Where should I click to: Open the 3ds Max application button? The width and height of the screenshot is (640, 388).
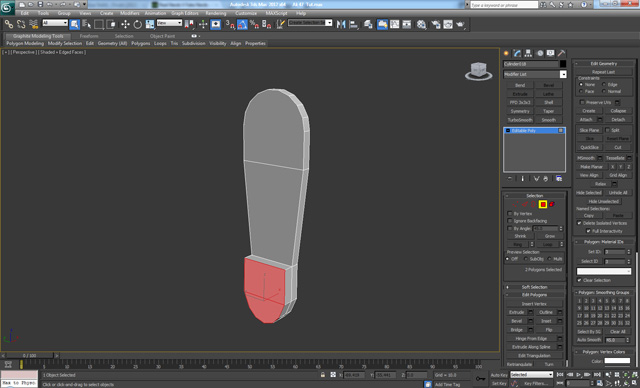pos(7,7)
